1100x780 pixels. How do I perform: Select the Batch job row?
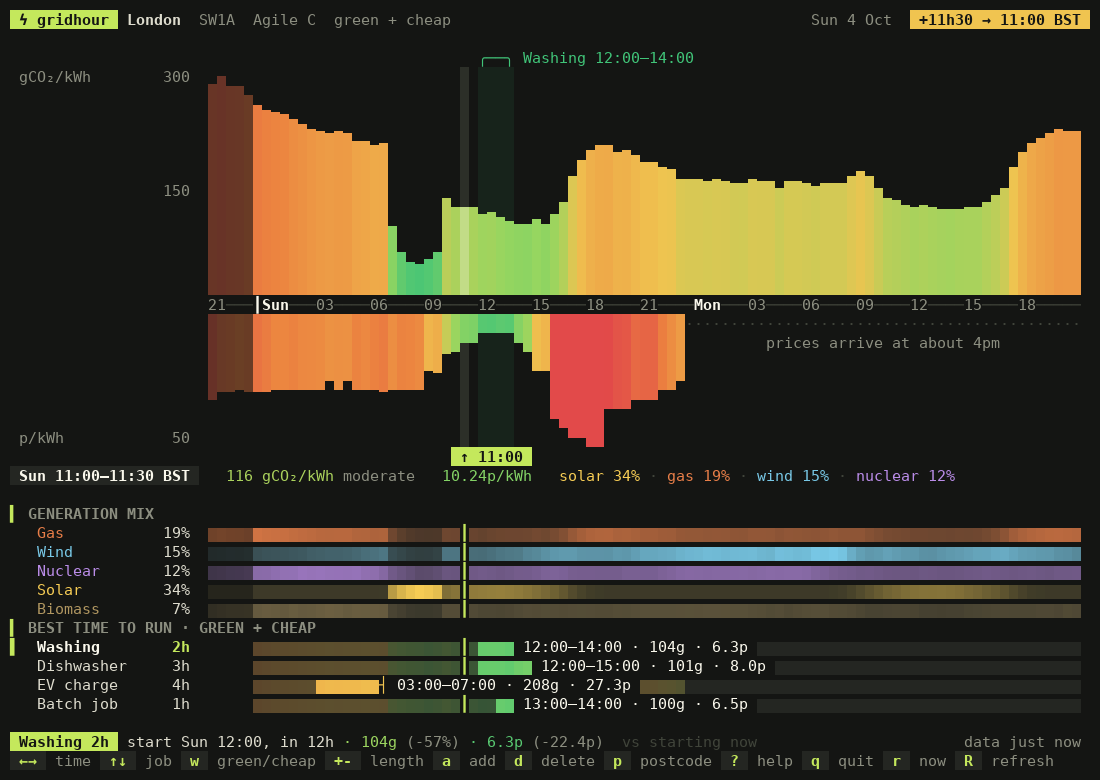[546, 704]
